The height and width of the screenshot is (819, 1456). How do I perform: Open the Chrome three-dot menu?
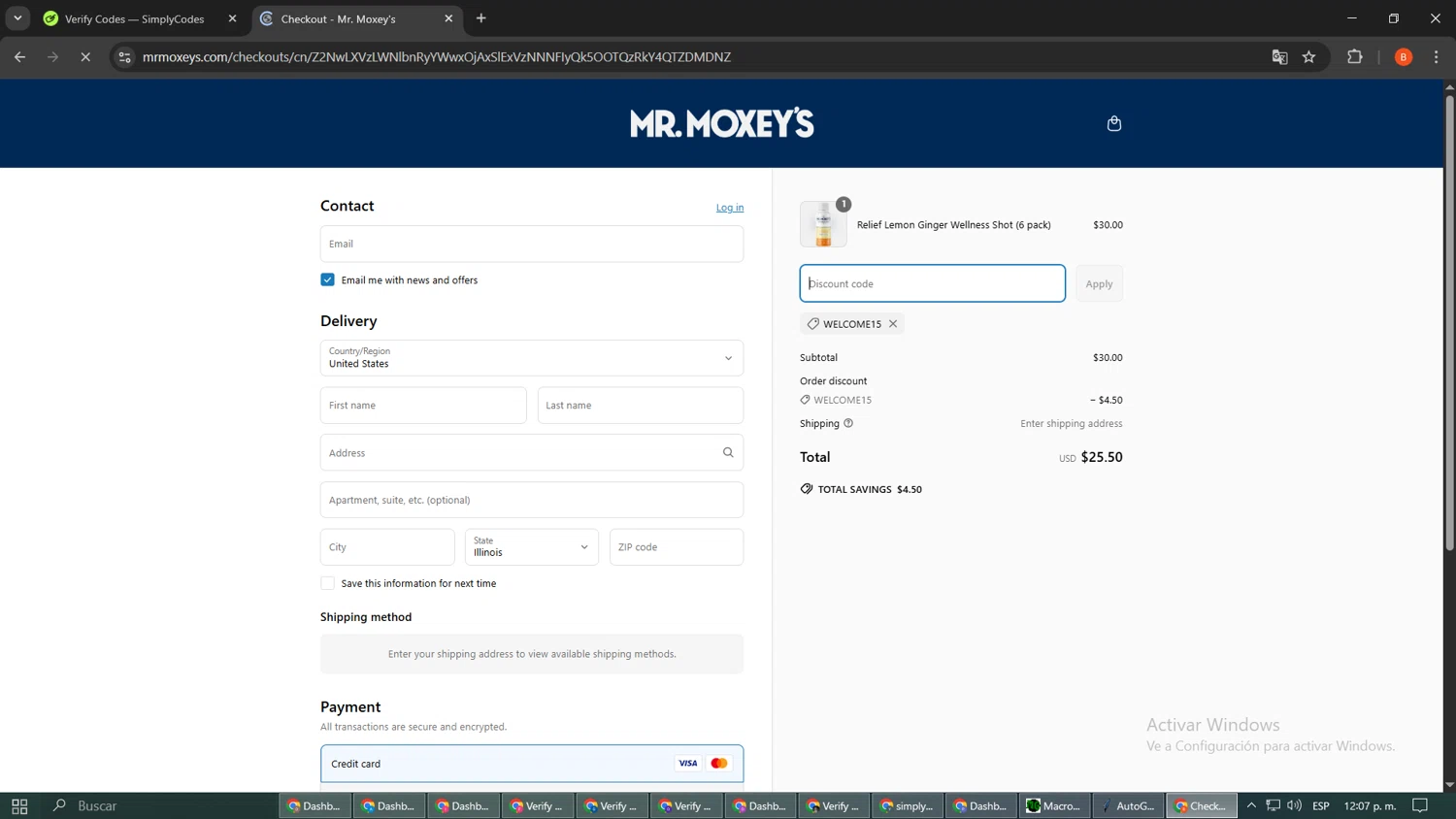click(x=1437, y=57)
